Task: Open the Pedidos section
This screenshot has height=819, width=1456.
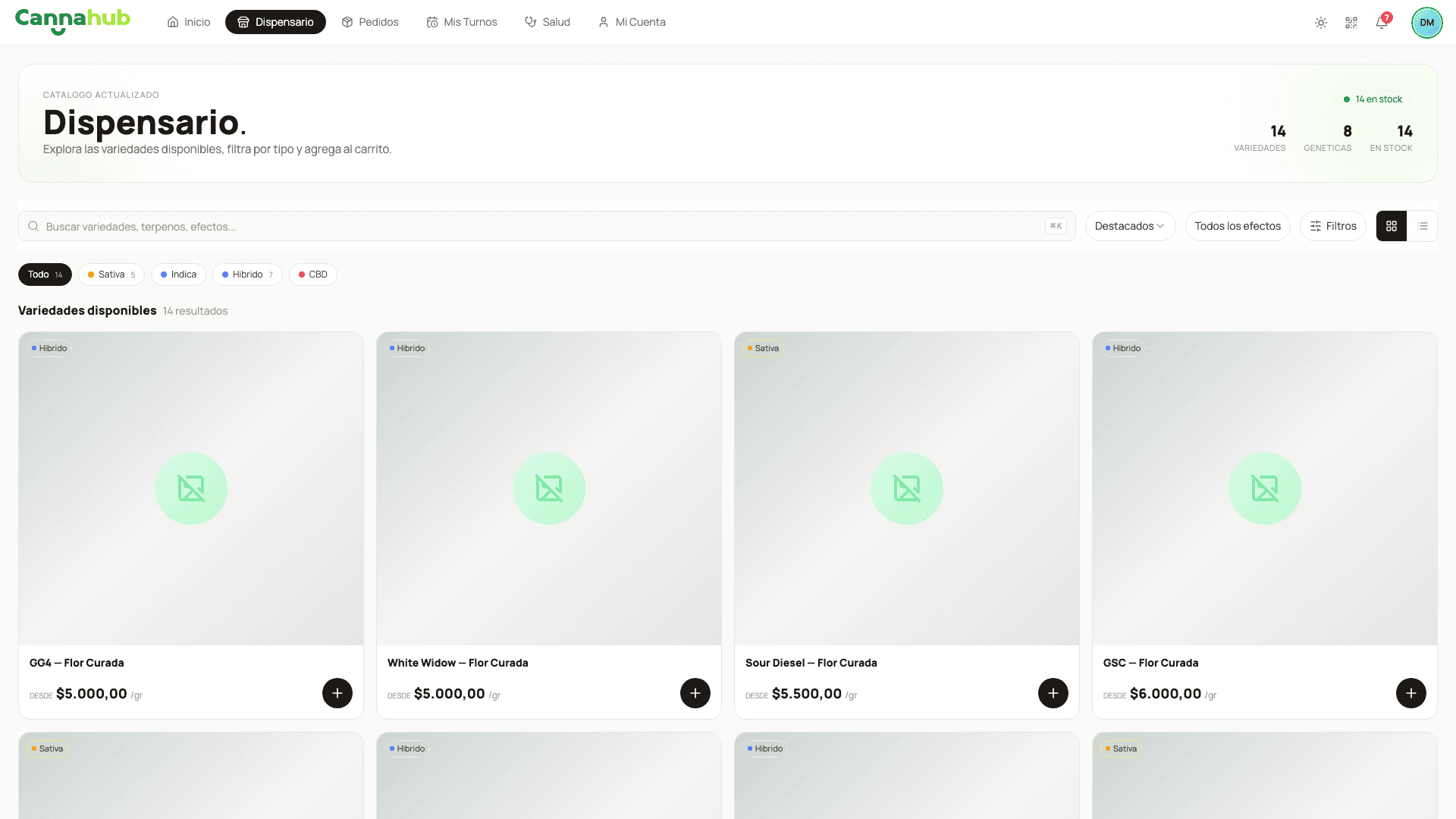Action: tap(370, 22)
